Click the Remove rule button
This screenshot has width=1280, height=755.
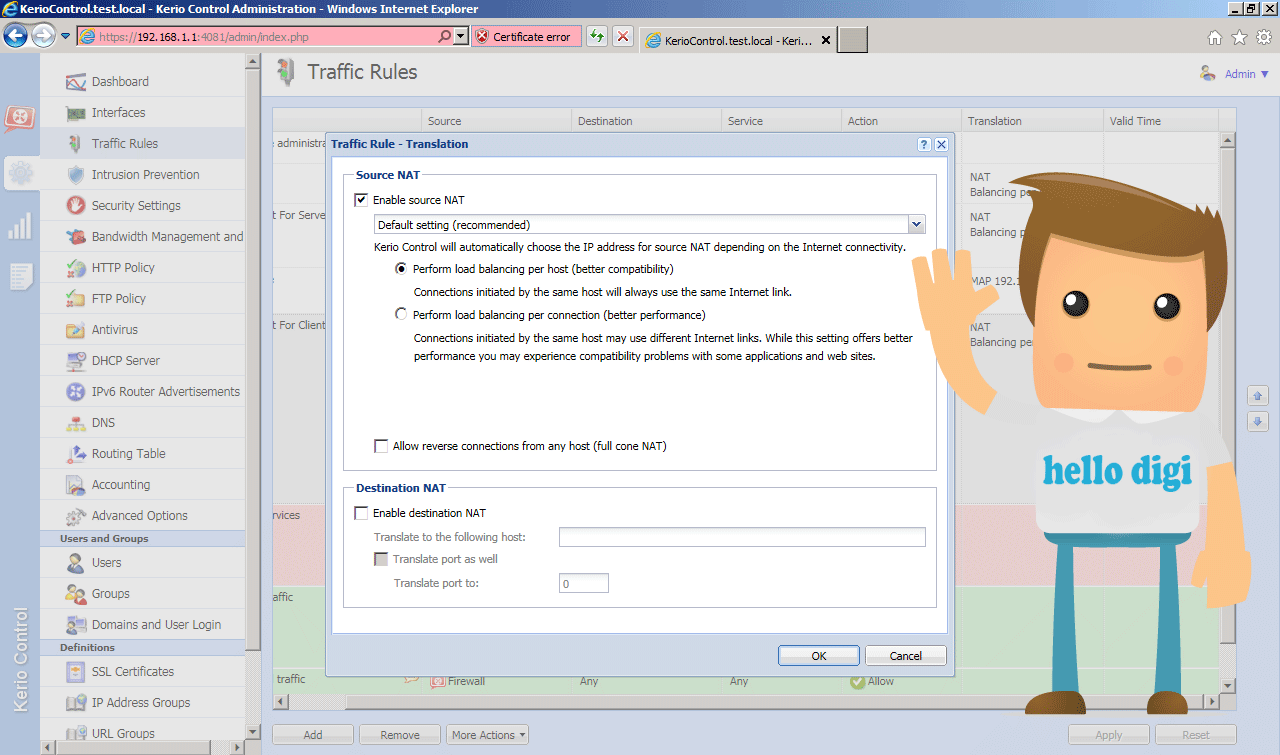pos(400,735)
